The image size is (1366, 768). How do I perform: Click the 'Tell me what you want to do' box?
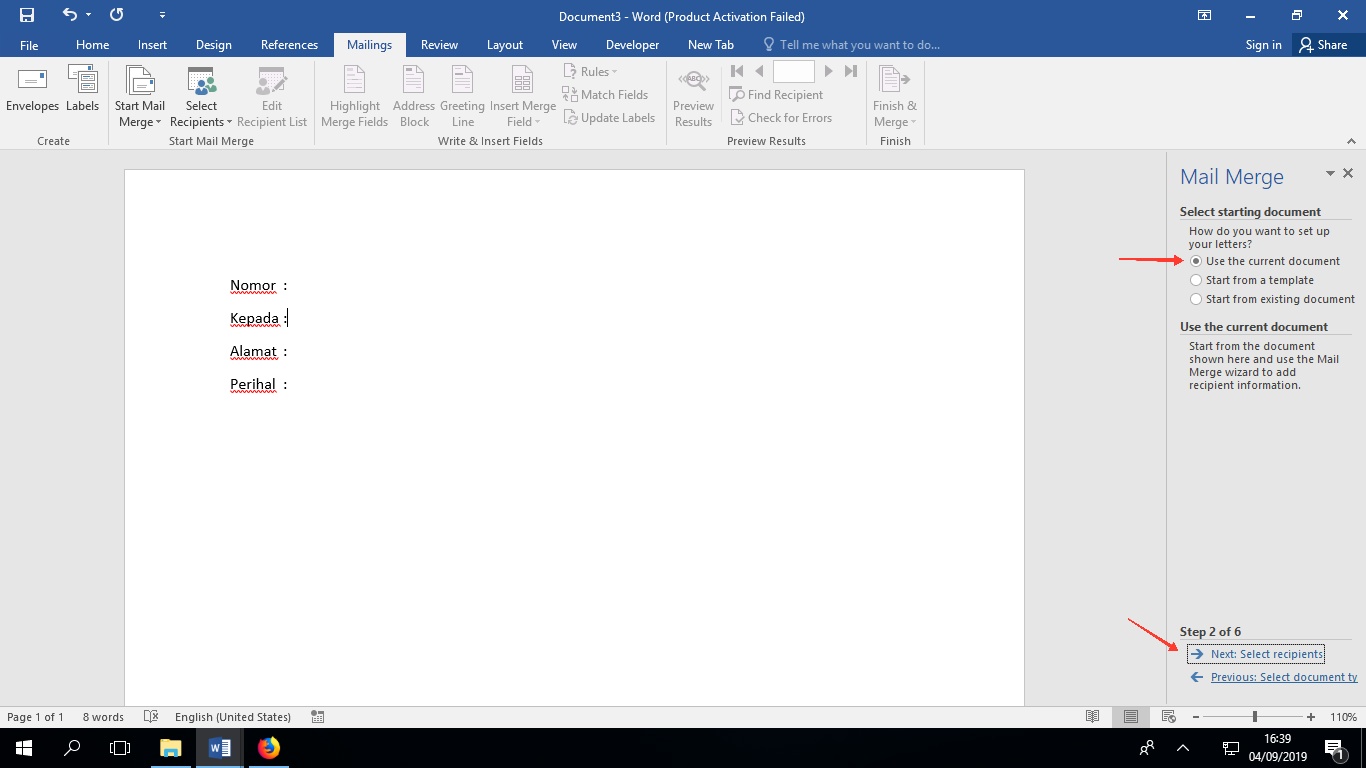859,45
